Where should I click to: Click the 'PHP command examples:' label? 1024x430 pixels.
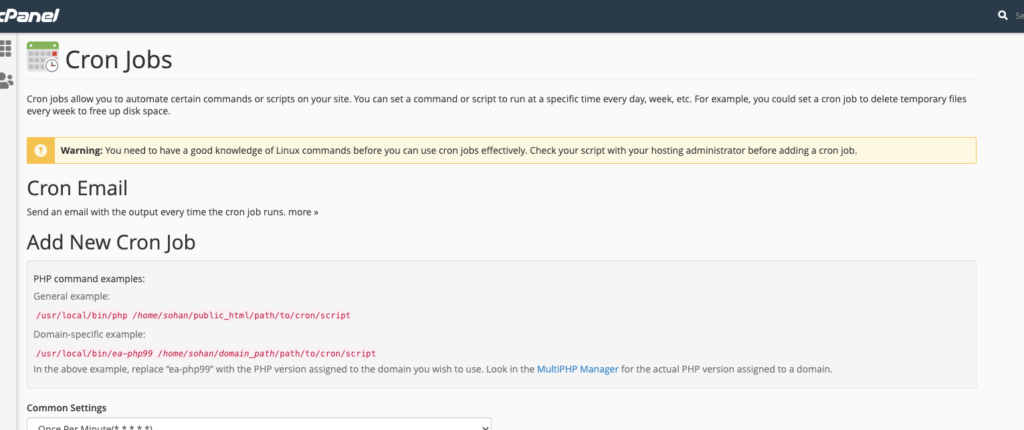[x=89, y=279]
